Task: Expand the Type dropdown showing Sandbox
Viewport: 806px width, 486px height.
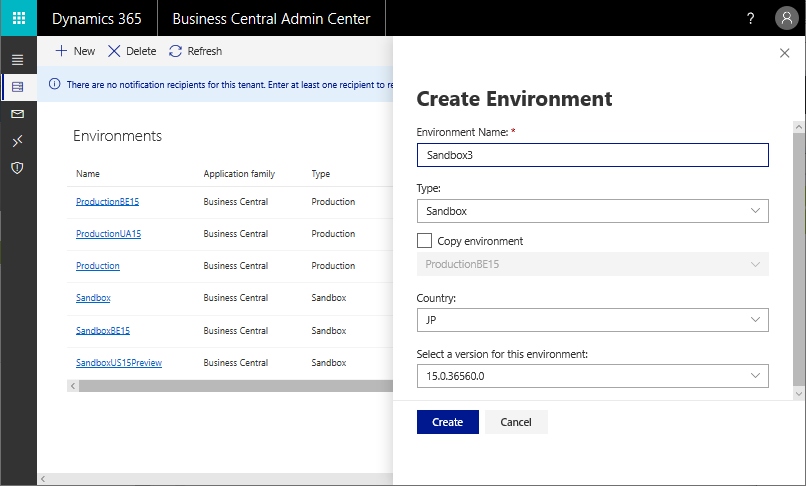Action: click(x=593, y=211)
